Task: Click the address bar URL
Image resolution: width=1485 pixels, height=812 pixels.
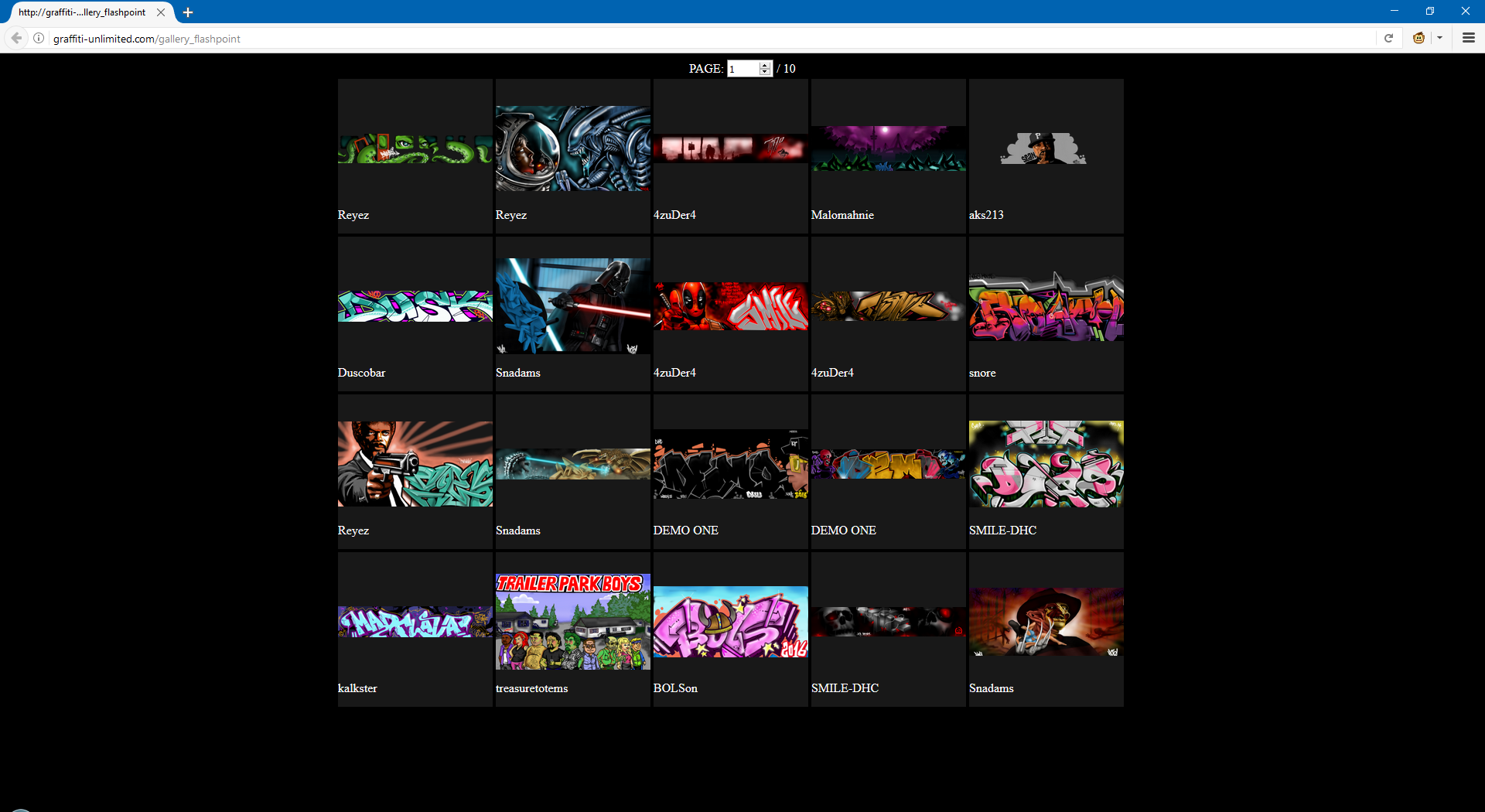Action: tap(147, 39)
